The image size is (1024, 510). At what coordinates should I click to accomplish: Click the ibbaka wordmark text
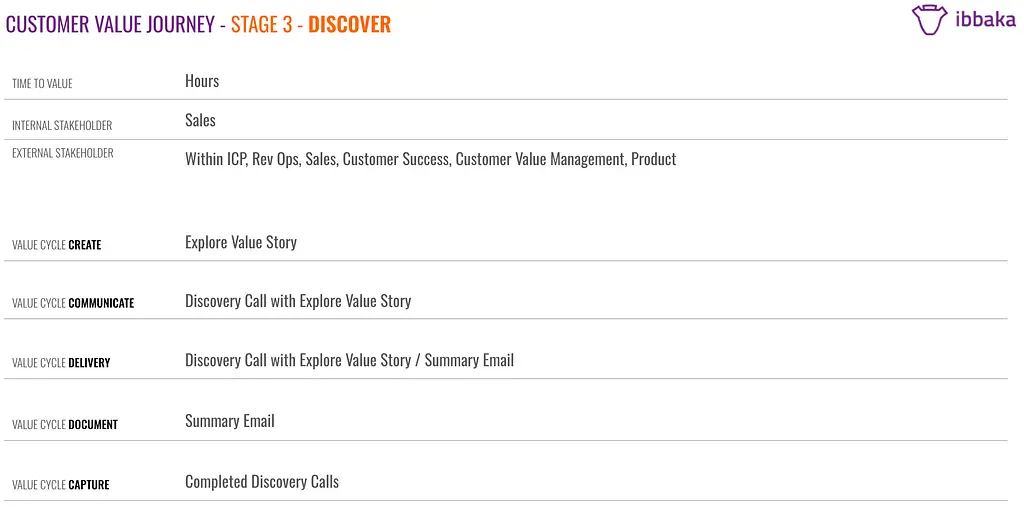tap(983, 20)
